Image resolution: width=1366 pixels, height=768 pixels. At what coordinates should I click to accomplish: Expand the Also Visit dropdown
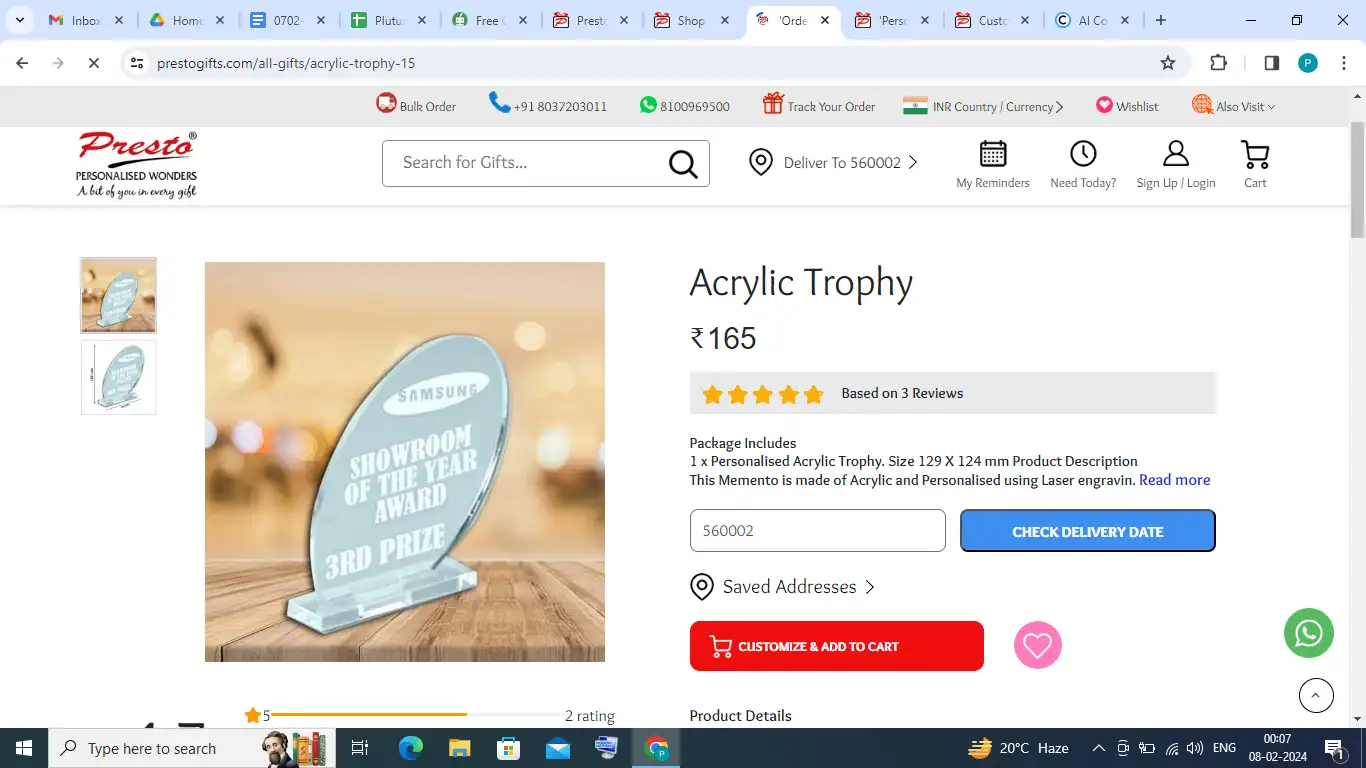[x=1233, y=105]
